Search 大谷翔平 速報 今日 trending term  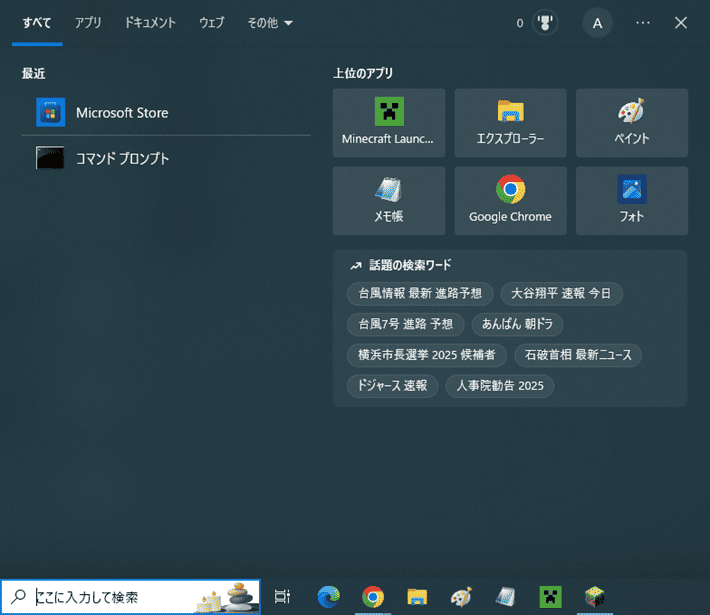pyautogui.click(x=561, y=293)
